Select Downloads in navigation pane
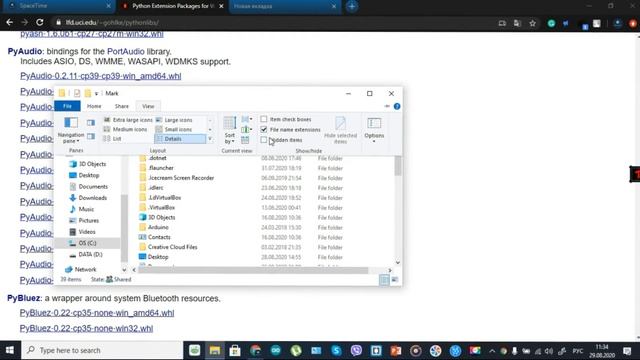The width and height of the screenshot is (640, 360). pyautogui.click(x=89, y=198)
